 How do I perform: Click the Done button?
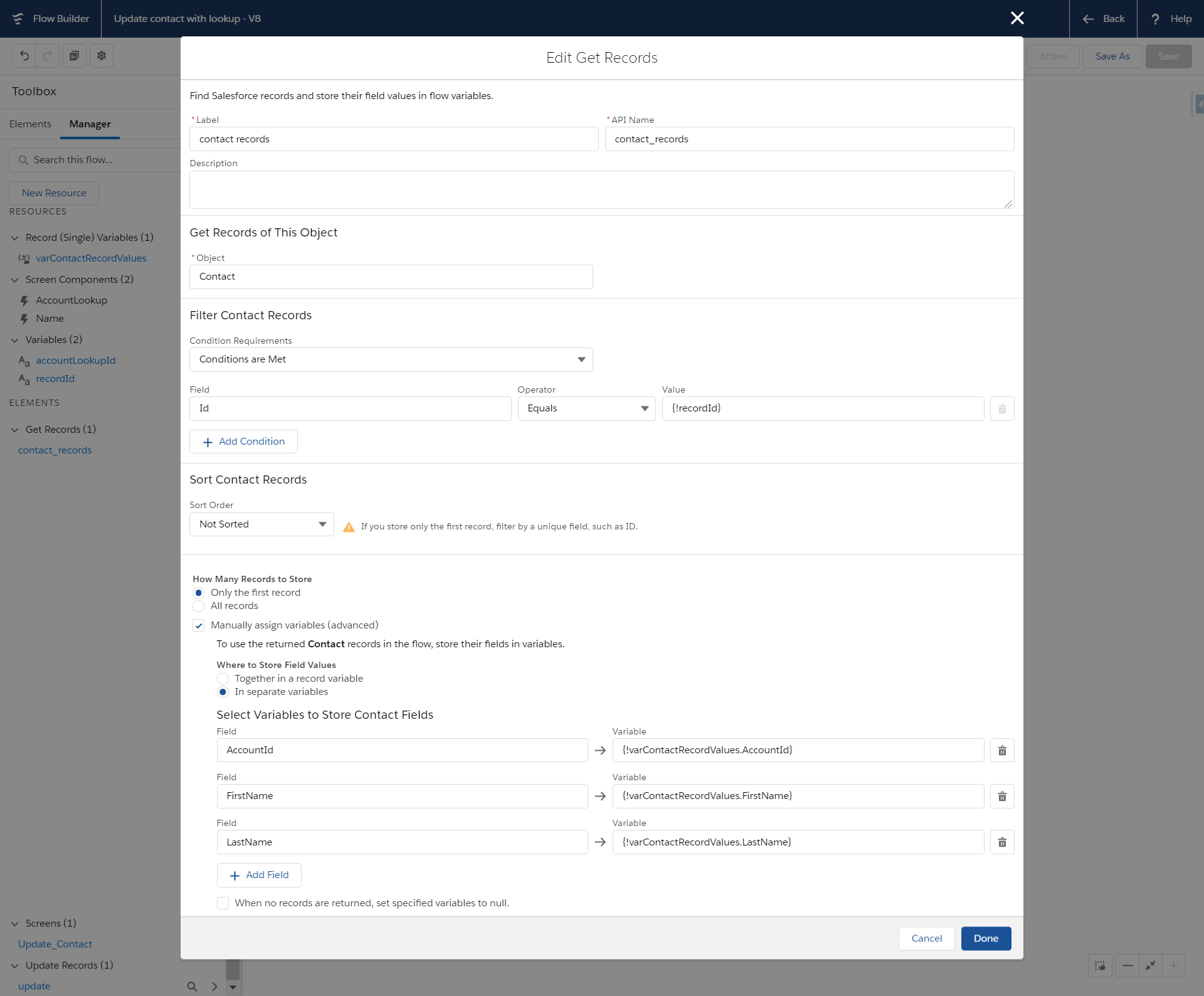[x=986, y=939]
